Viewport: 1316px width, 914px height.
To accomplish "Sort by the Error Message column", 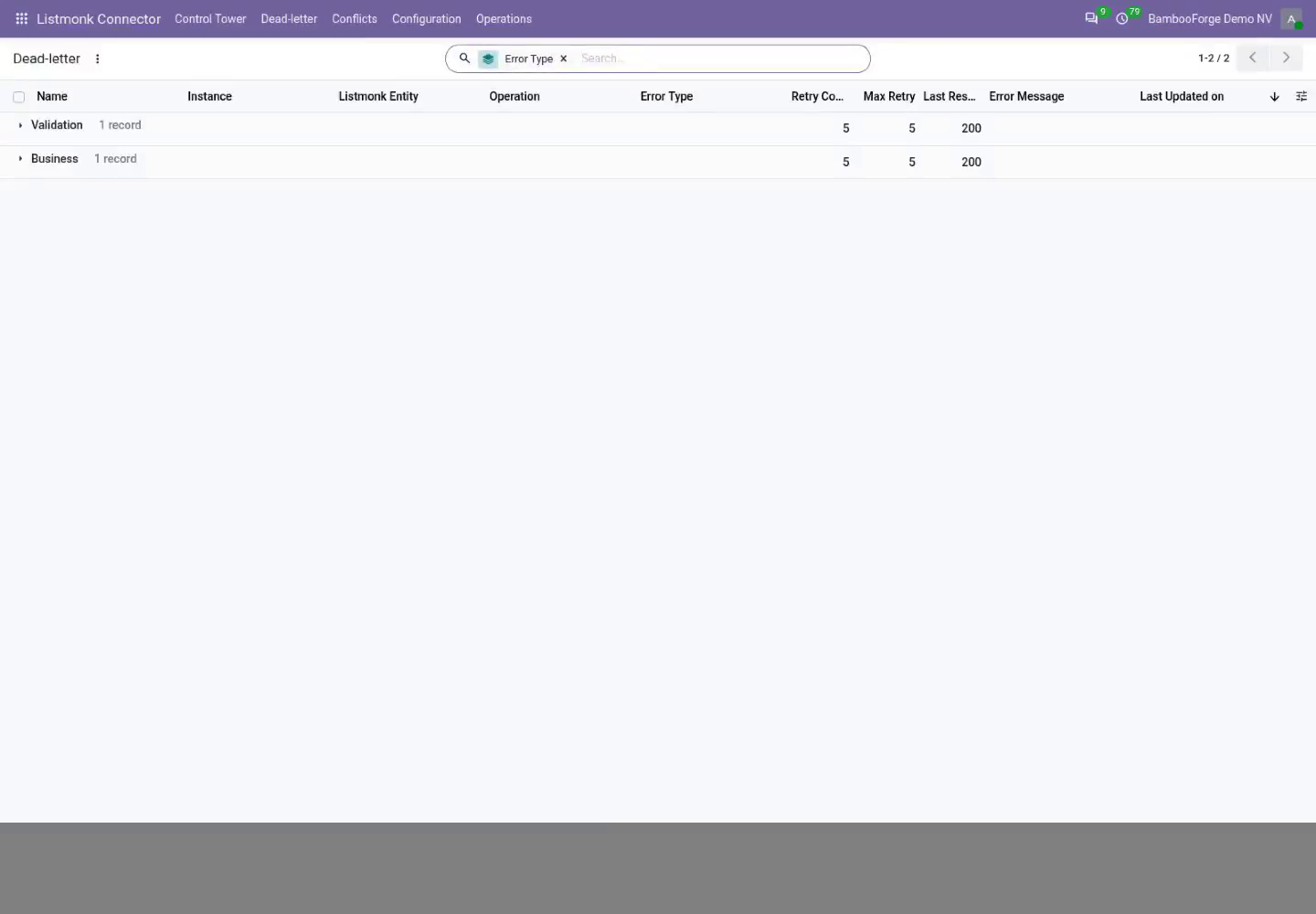I will 1026,96.
